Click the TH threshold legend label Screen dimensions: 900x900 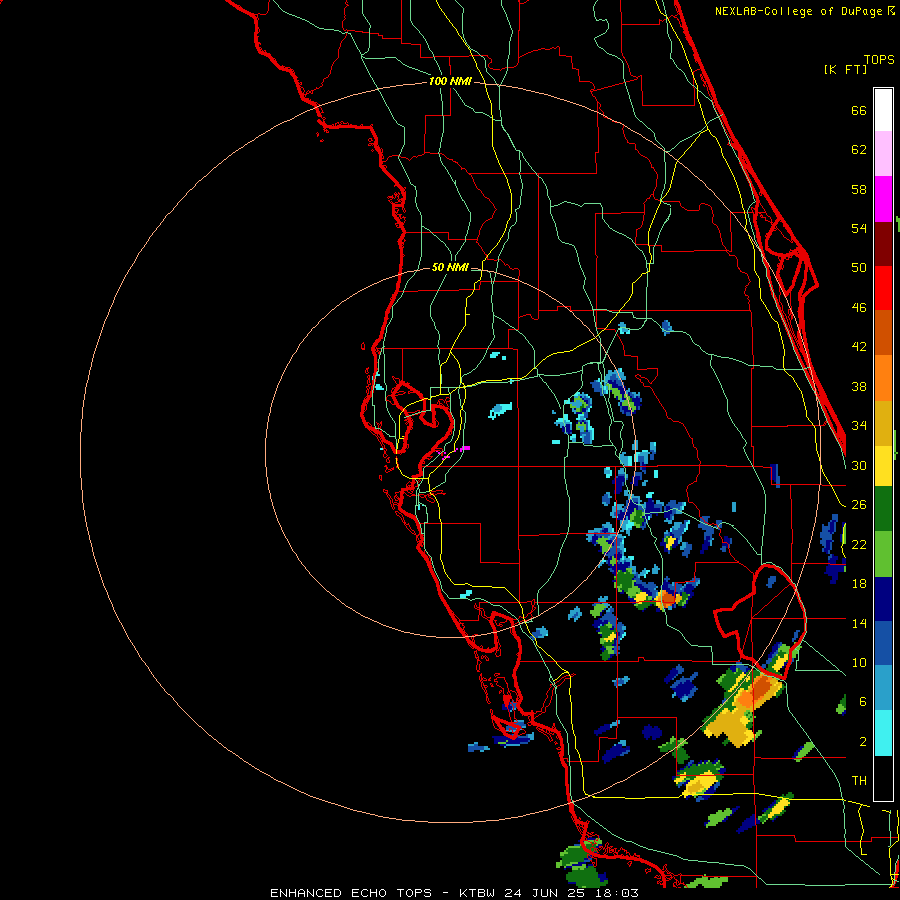point(859,781)
